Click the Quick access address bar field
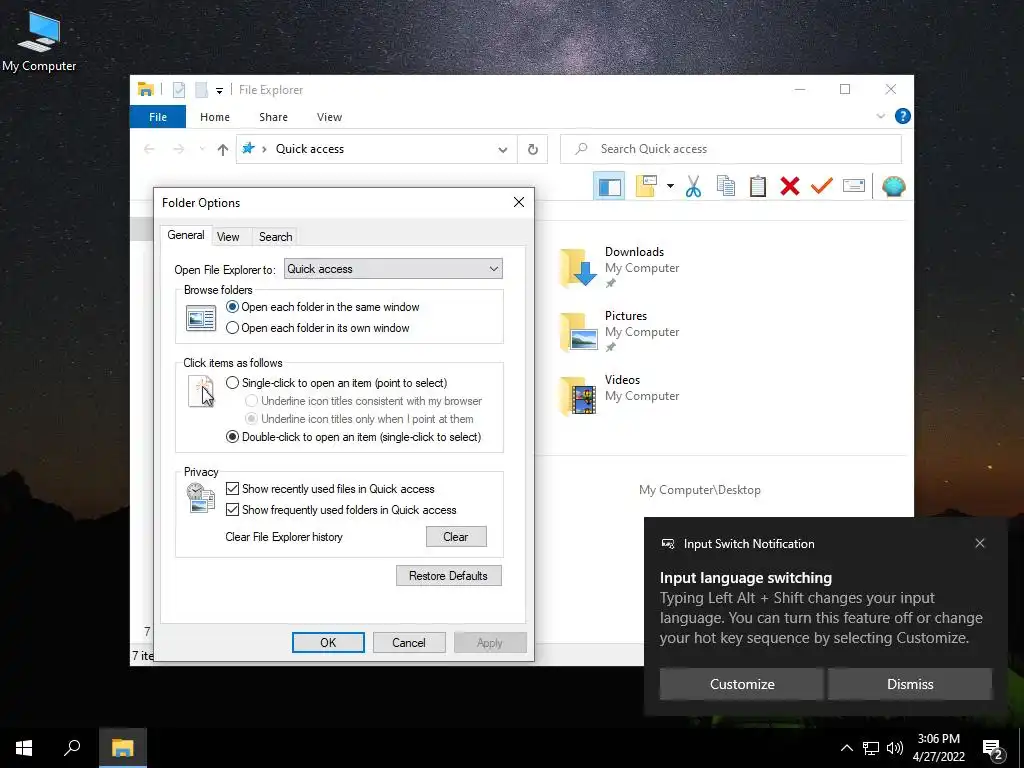 pos(376,150)
